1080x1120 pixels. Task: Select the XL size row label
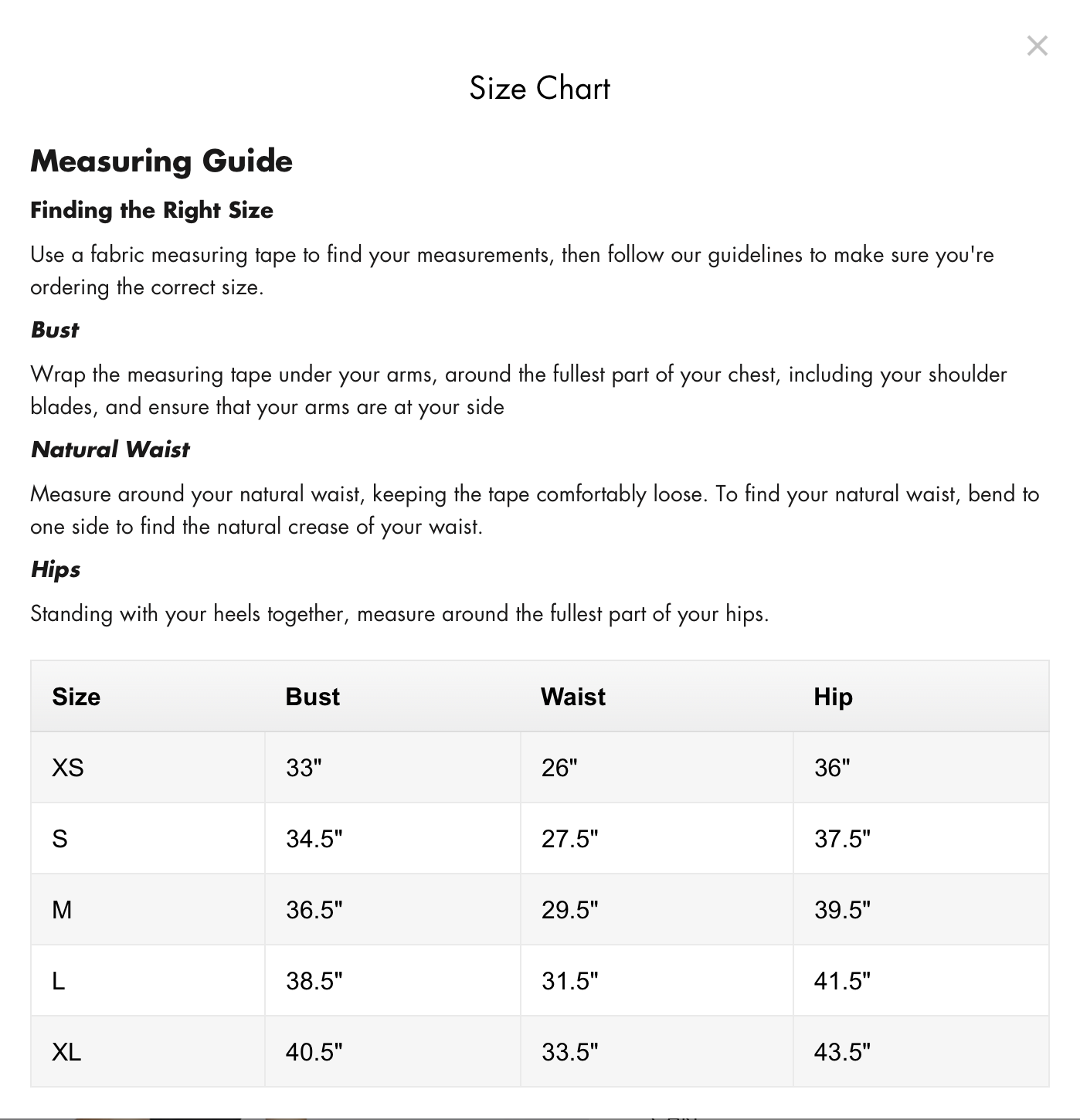click(66, 1052)
